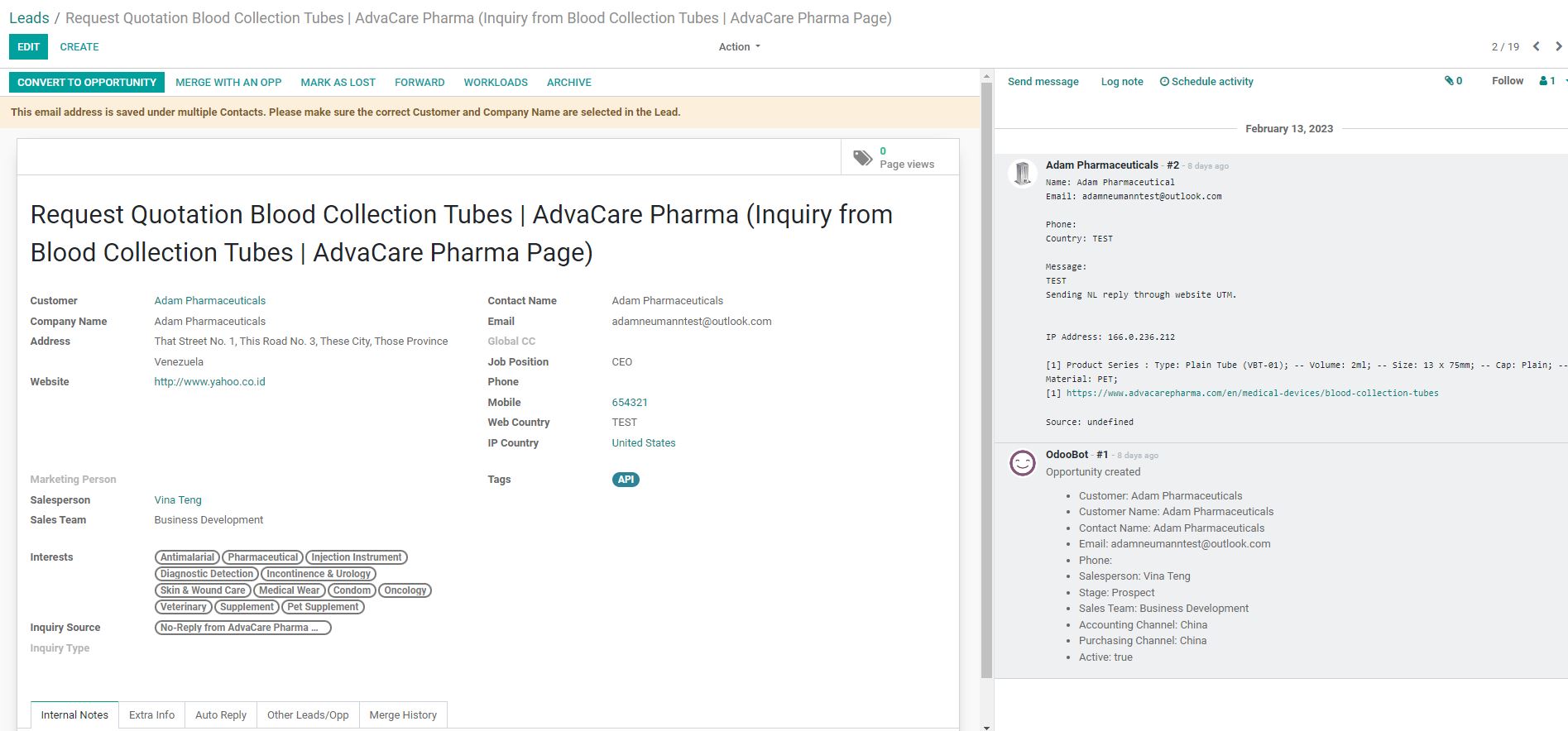
Task: Click the API tag
Action: pyautogui.click(x=626, y=480)
